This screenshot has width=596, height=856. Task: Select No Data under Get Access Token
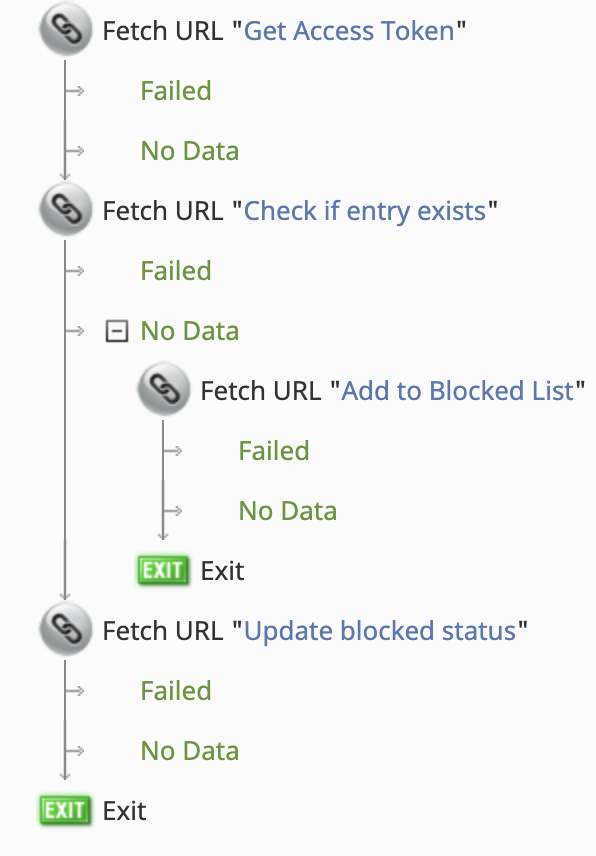pos(190,151)
